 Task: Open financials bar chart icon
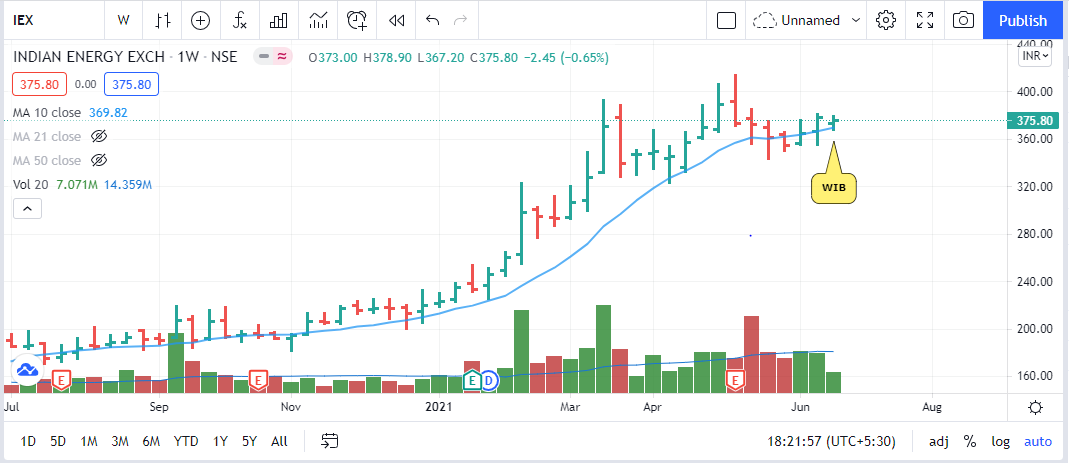click(279, 20)
